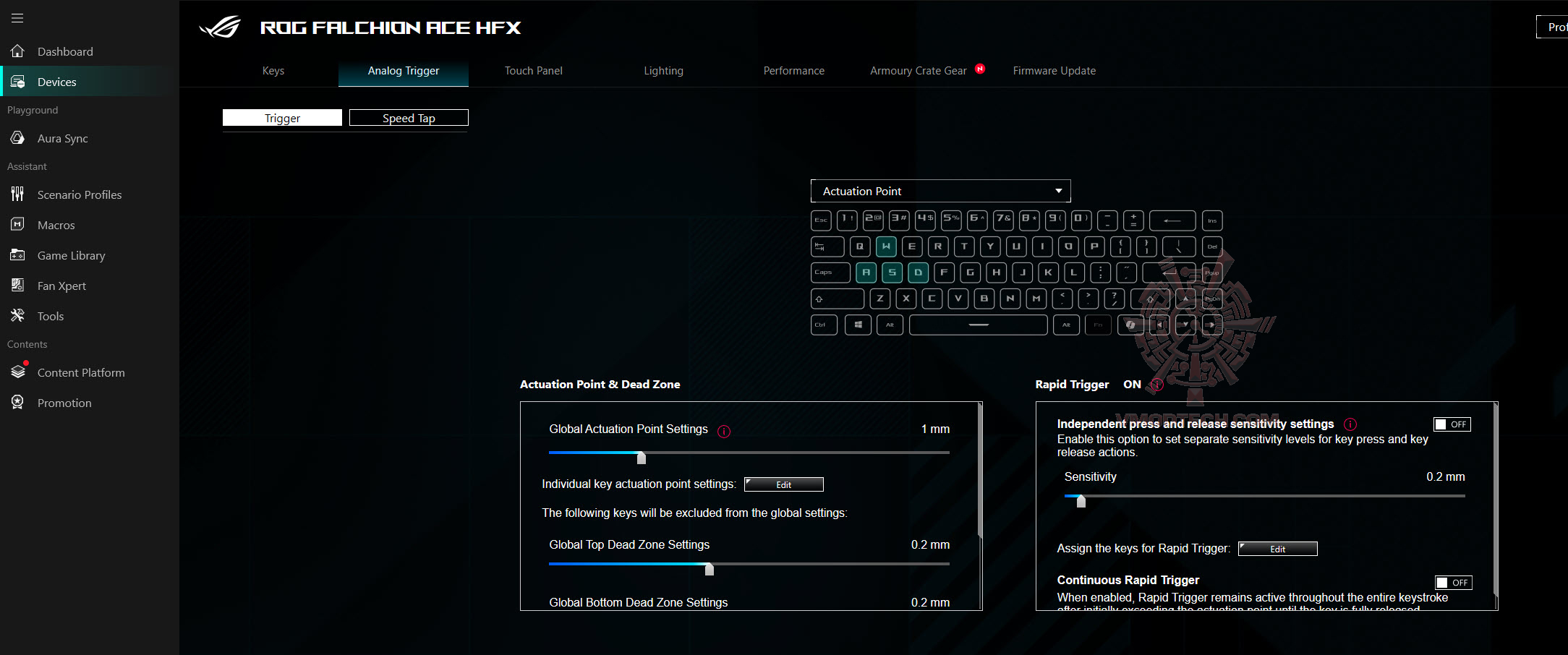Click the Promotion star icon
Viewport: 1568px width, 655px height.
tap(17, 403)
